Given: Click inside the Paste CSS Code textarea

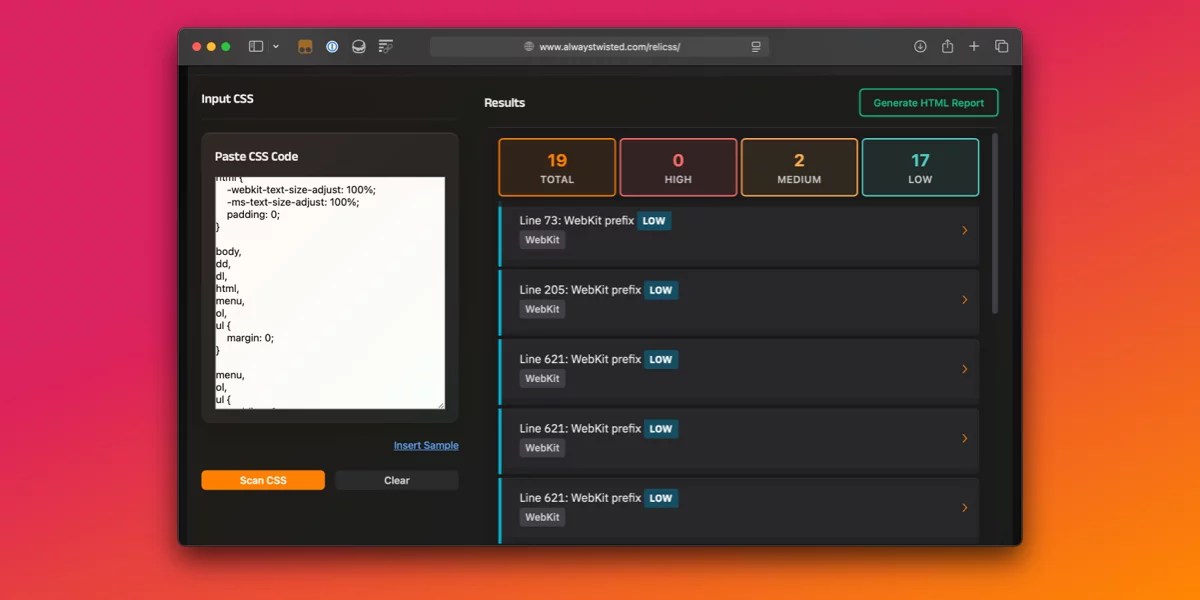Looking at the screenshot, I should [330, 290].
